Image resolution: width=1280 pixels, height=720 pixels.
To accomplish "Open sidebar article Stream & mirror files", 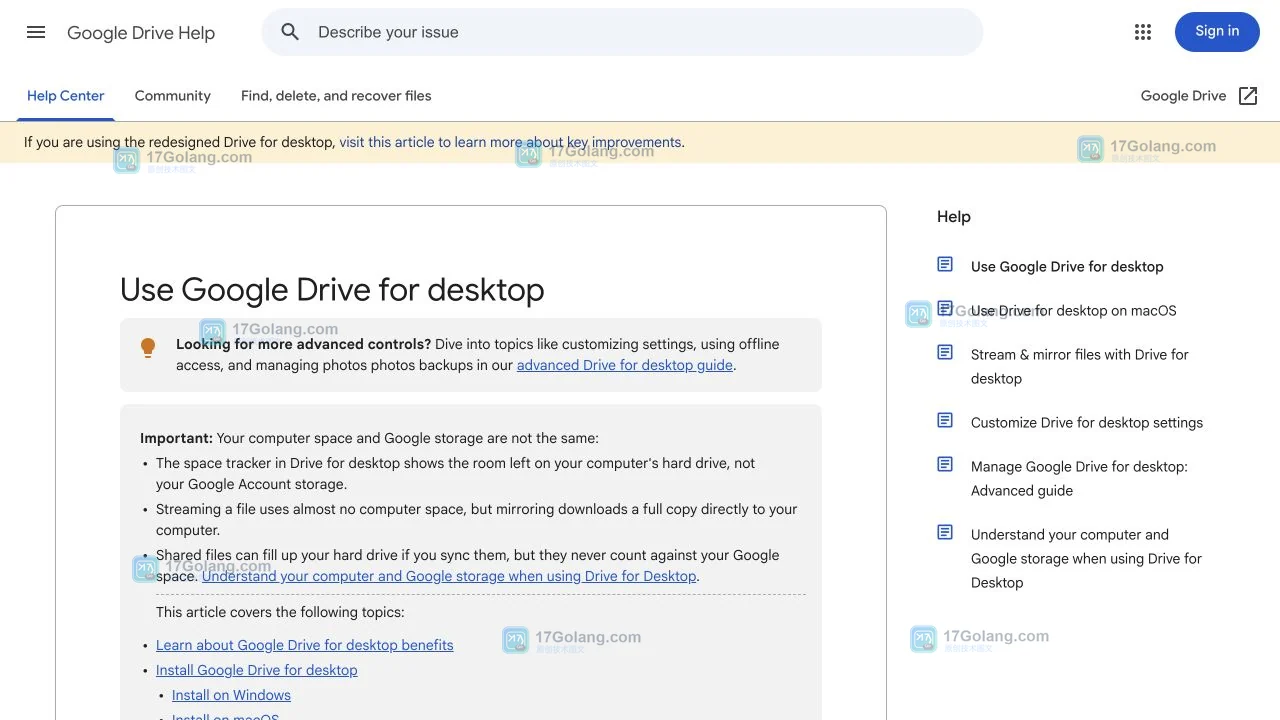I will [1080, 366].
